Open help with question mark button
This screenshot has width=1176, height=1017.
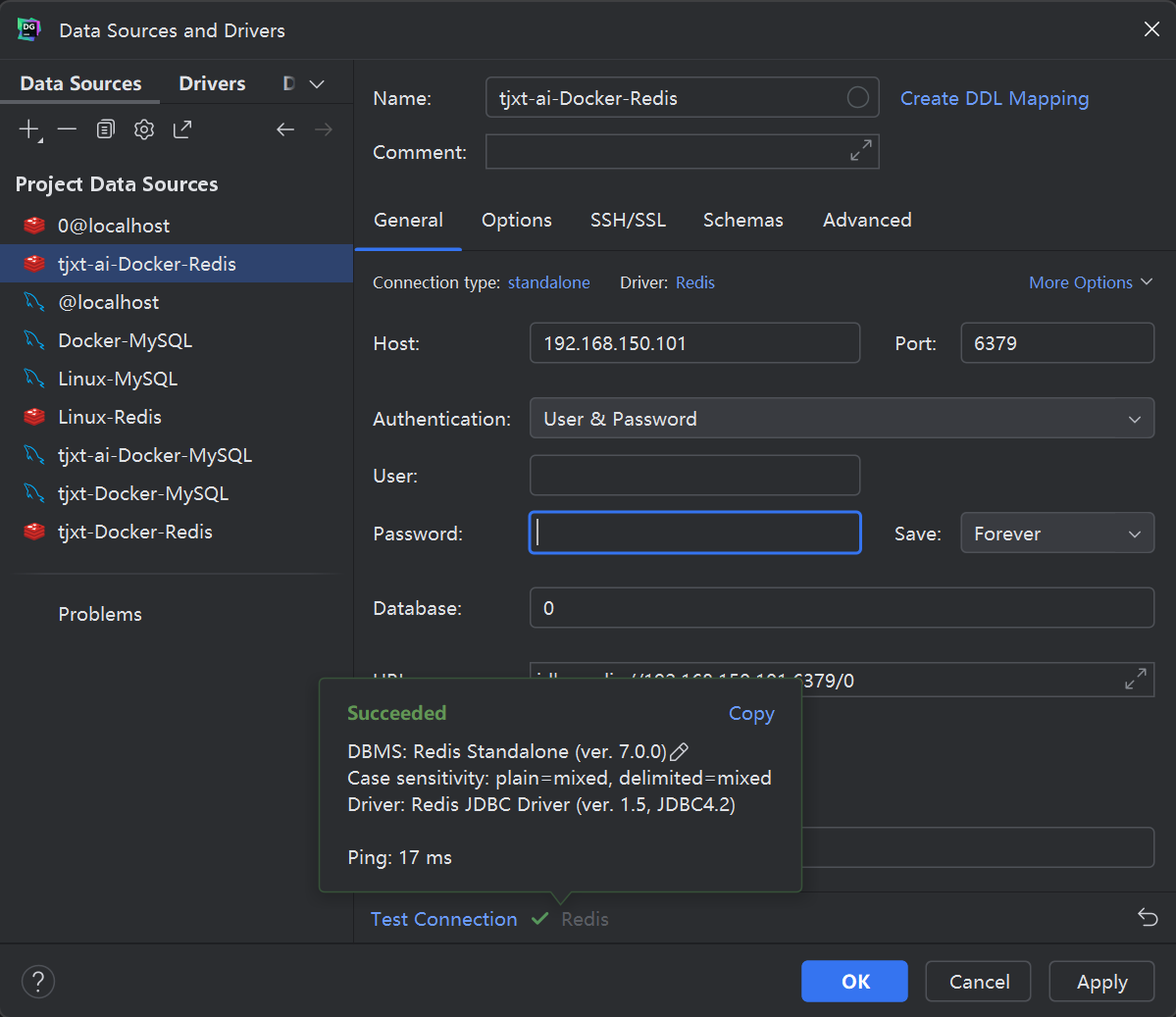(38, 981)
